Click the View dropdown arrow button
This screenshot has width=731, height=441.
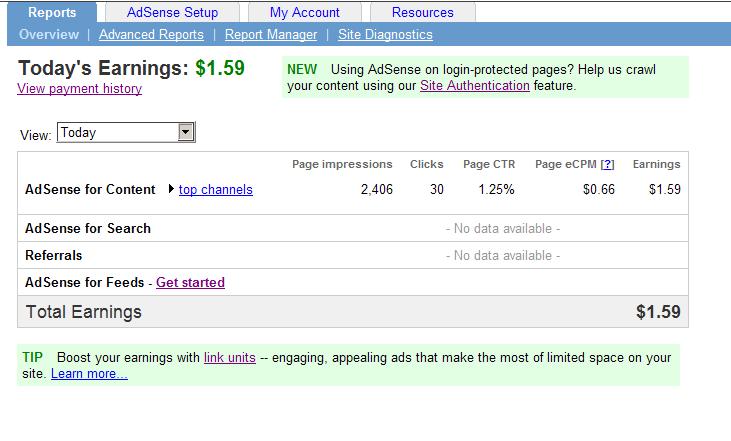tap(186, 132)
